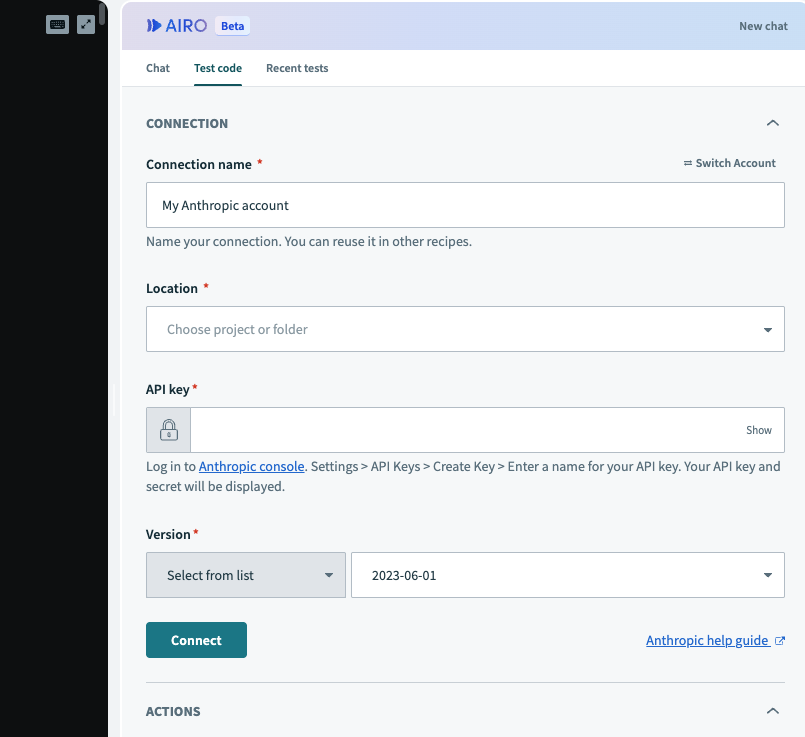Click the external link icon by help guide
Image resolution: width=805 pixels, height=737 pixels.
[780, 641]
